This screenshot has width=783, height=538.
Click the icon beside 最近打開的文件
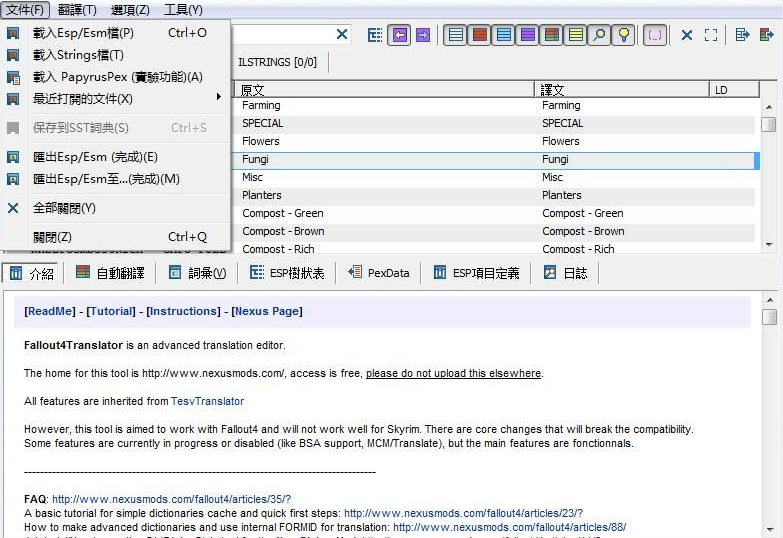click(x=13, y=99)
